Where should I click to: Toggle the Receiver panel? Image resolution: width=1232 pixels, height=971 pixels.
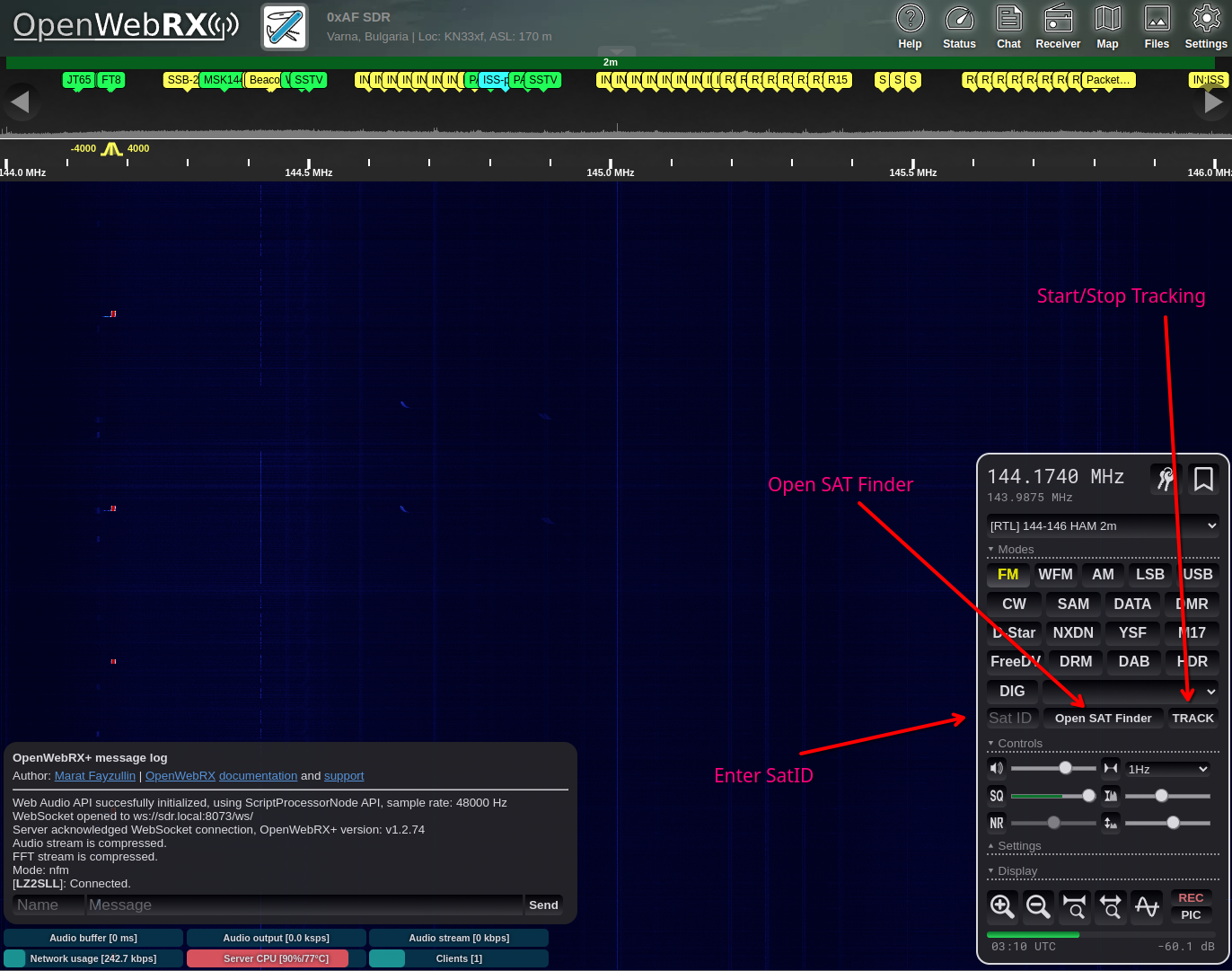[1058, 27]
